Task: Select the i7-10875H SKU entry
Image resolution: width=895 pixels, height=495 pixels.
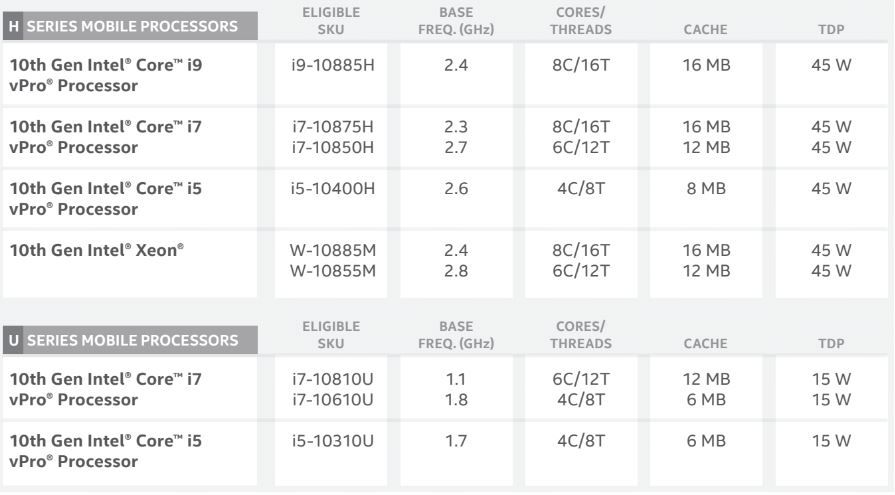Action: (x=330, y=127)
